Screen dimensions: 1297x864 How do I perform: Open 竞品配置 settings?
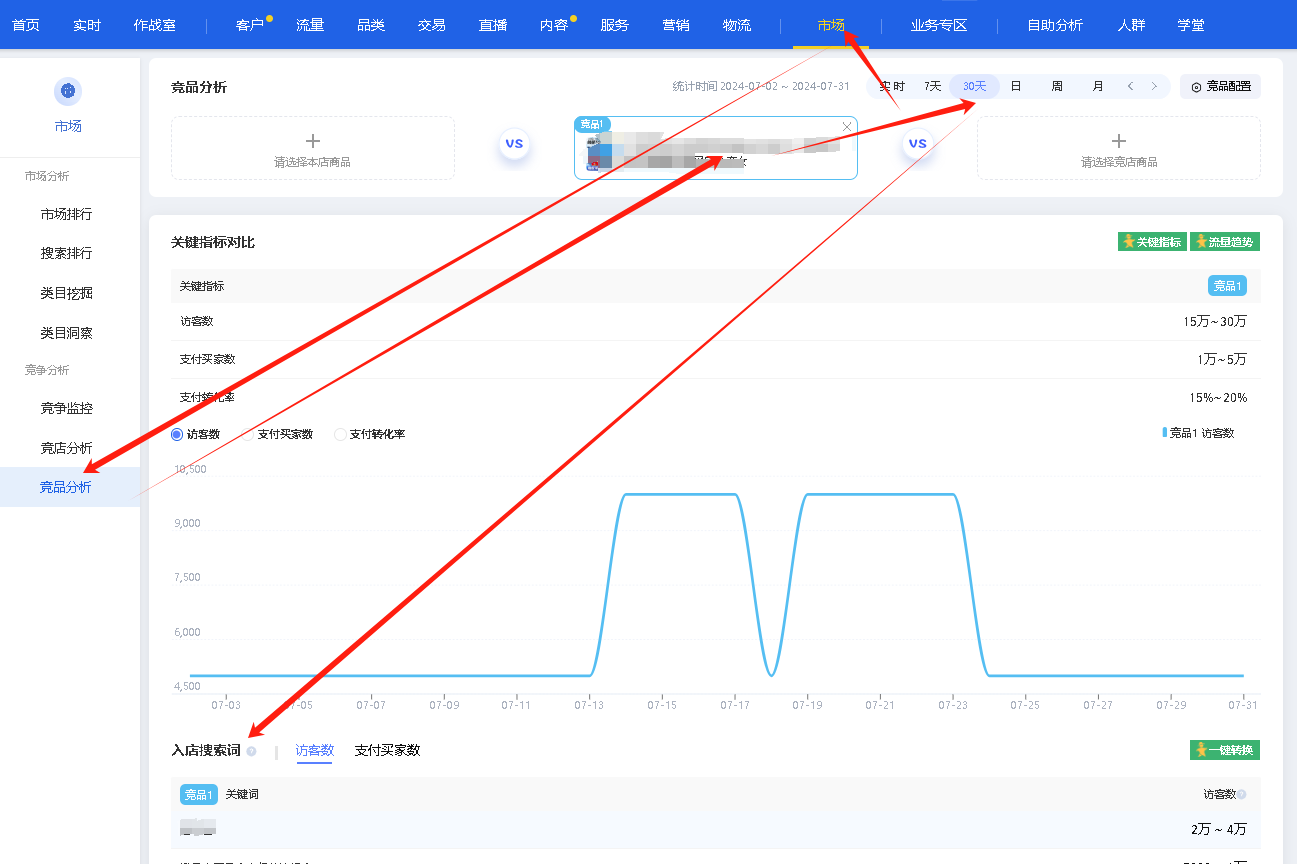click(x=1220, y=87)
